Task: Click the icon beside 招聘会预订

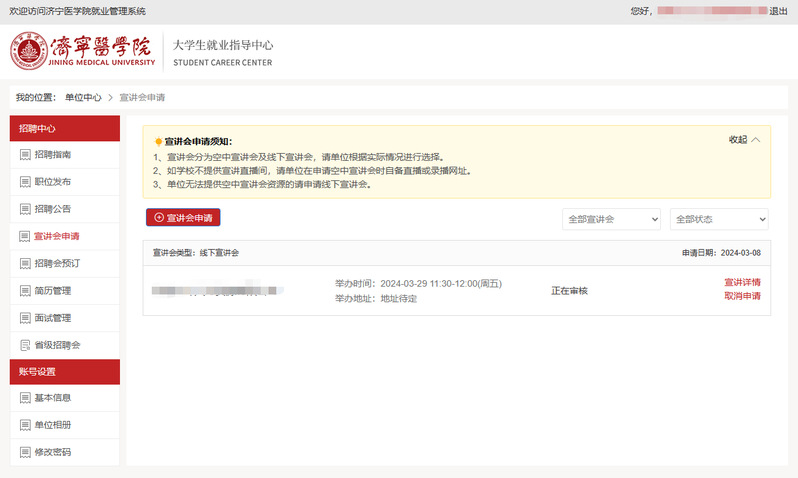Action: coord(25,263)
